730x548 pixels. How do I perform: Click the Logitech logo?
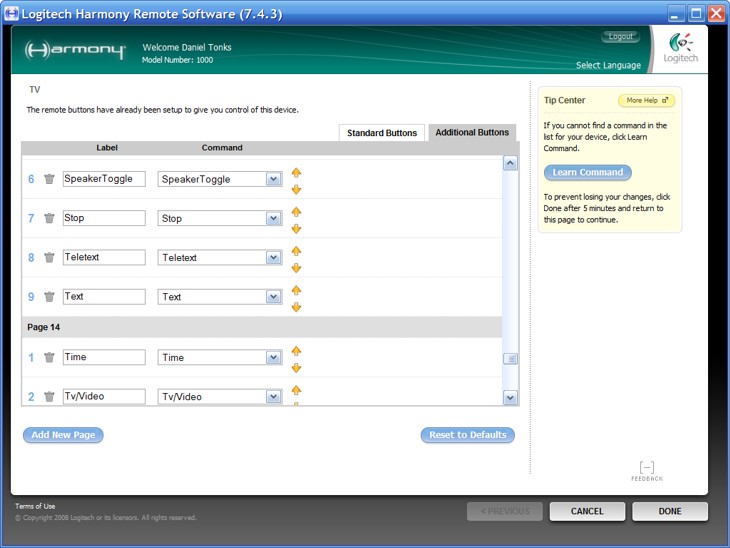point(681,48)
